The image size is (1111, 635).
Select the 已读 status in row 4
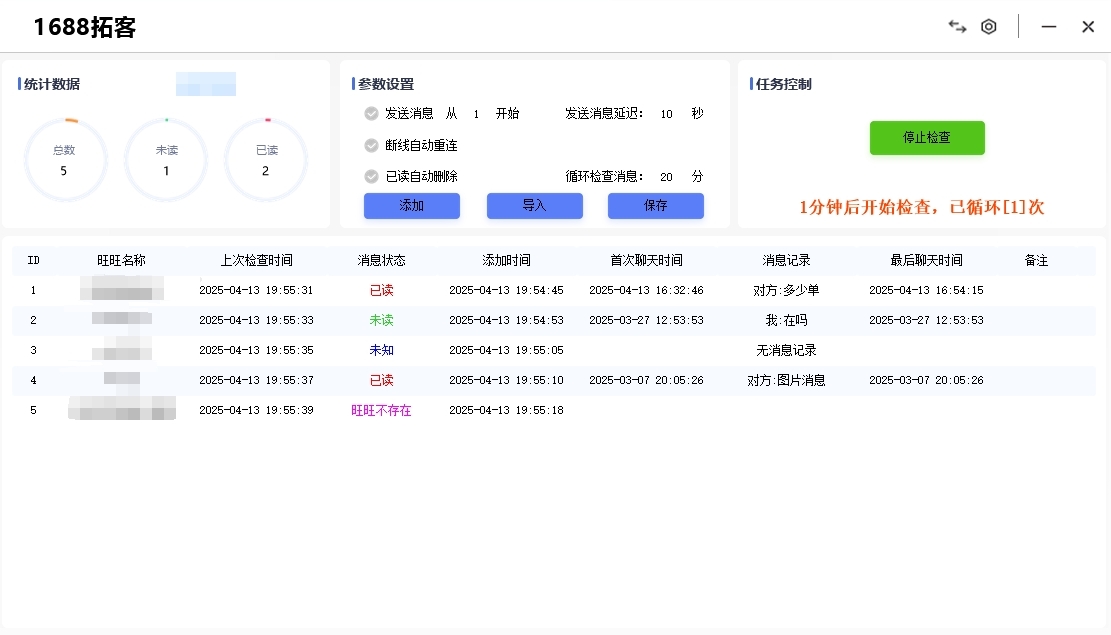click(381, 381)
